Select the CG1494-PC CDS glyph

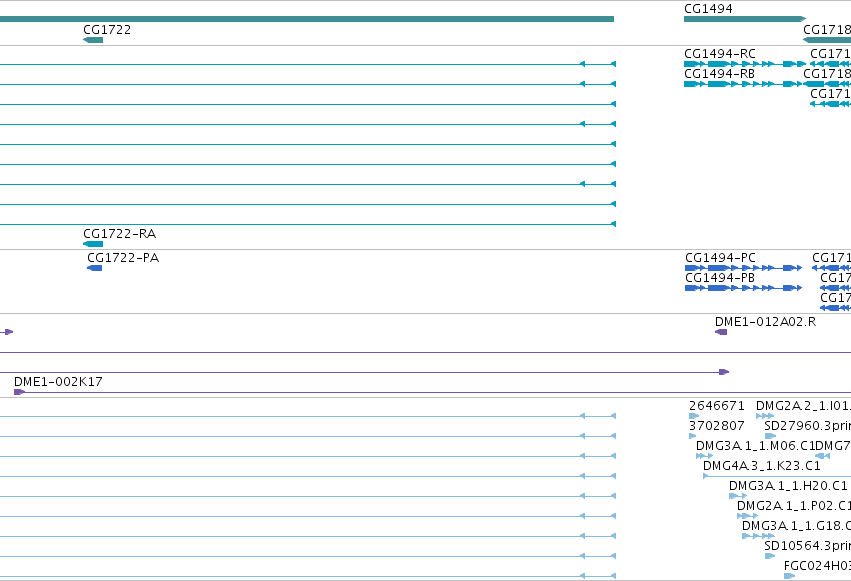pos(744,268)
